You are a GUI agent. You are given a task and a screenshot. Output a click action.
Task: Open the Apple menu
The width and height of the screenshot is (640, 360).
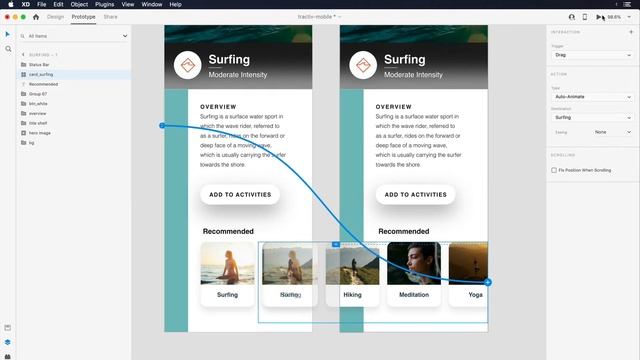[x=11, y=4]
